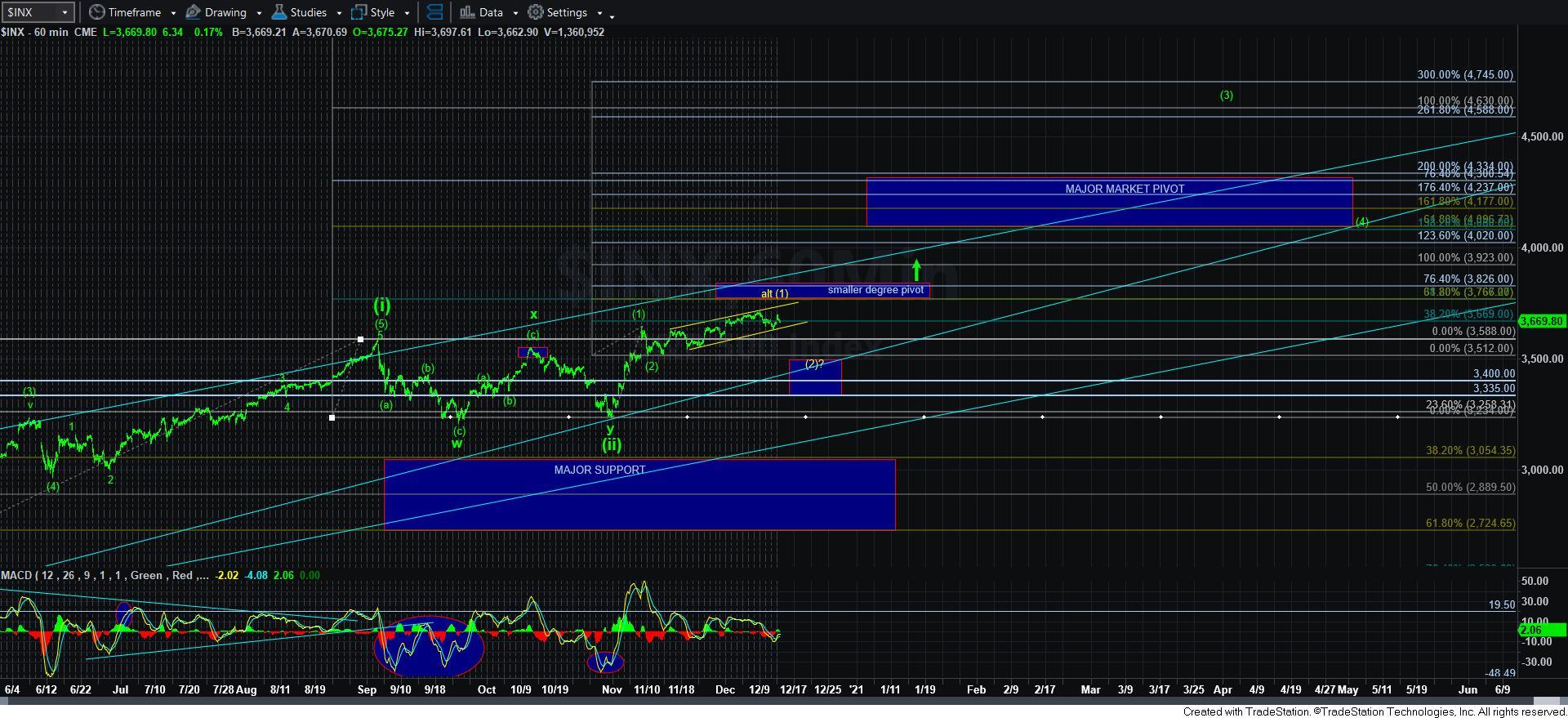1568x718 pixels.
Task: Open the Drawing menu
Action: [224, 12]
